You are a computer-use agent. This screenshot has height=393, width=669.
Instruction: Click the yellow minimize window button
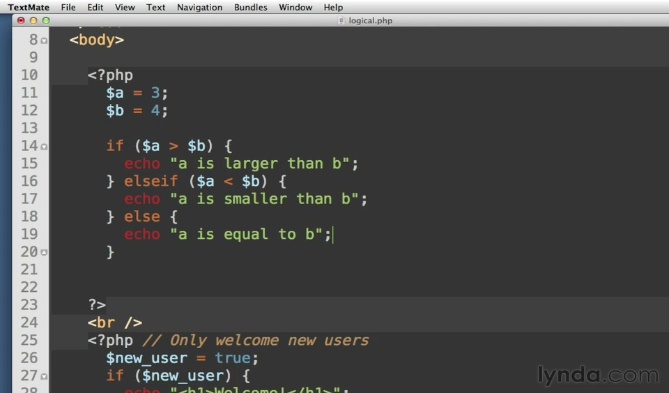click(33, 20)
